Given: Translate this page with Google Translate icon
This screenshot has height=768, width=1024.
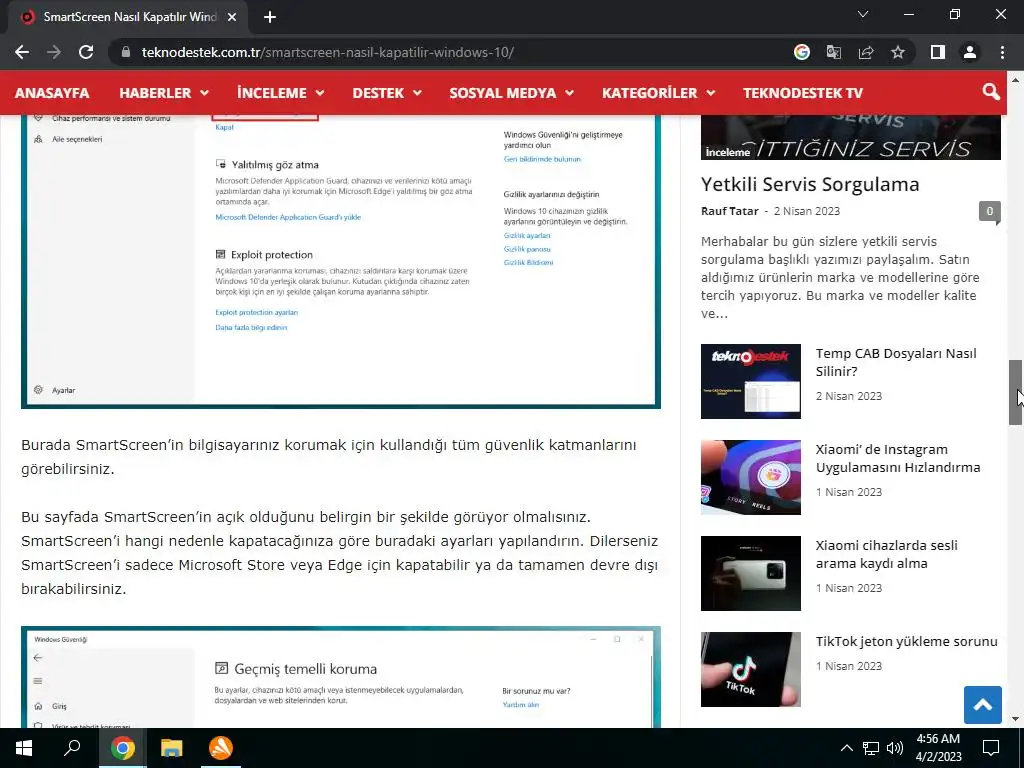Looking at the screenshot, I should [x=834, y=52].
